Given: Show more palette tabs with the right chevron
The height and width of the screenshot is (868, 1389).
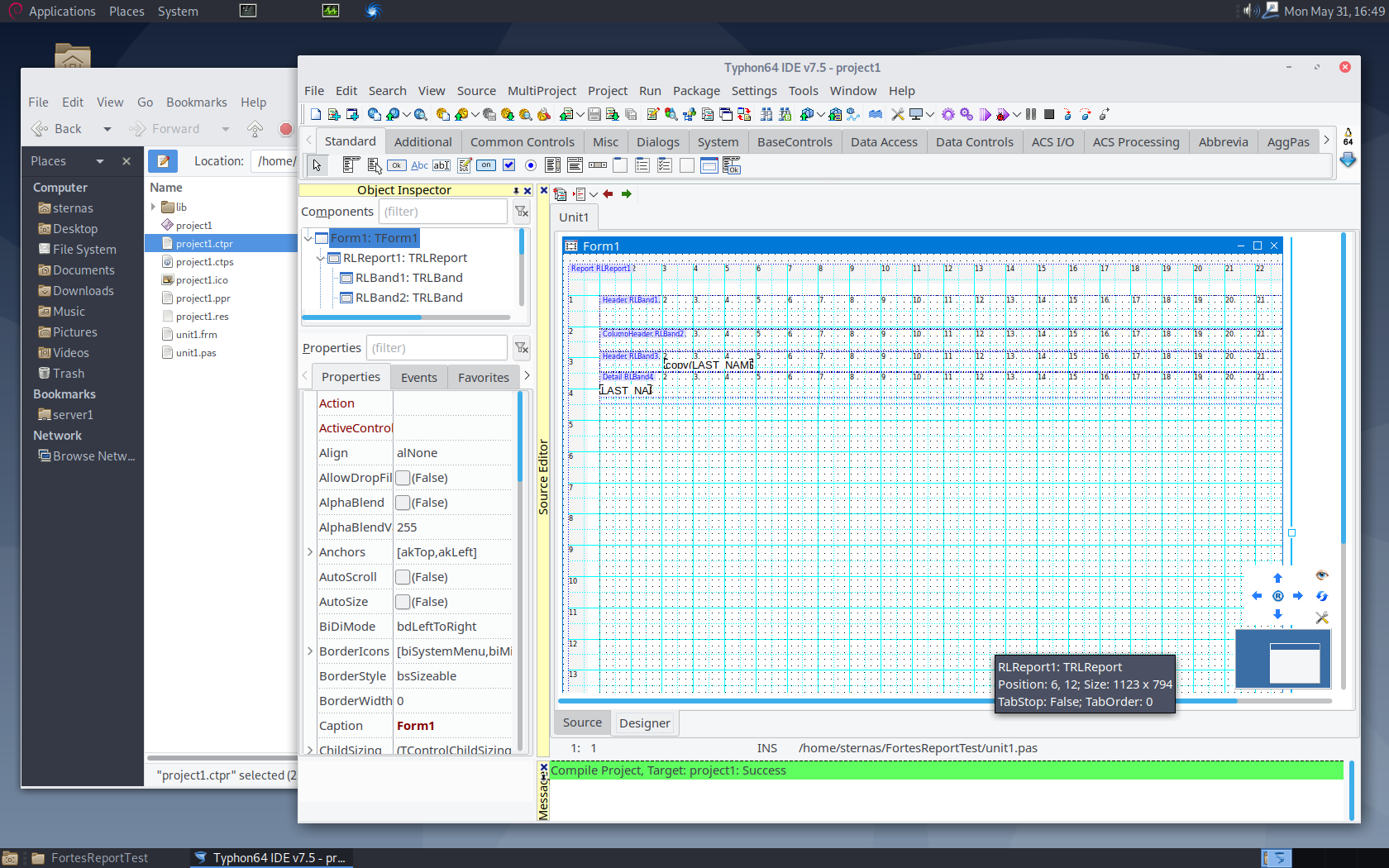Looking at the screenshot, I should pyautogui.click(x=1326, y=141).
